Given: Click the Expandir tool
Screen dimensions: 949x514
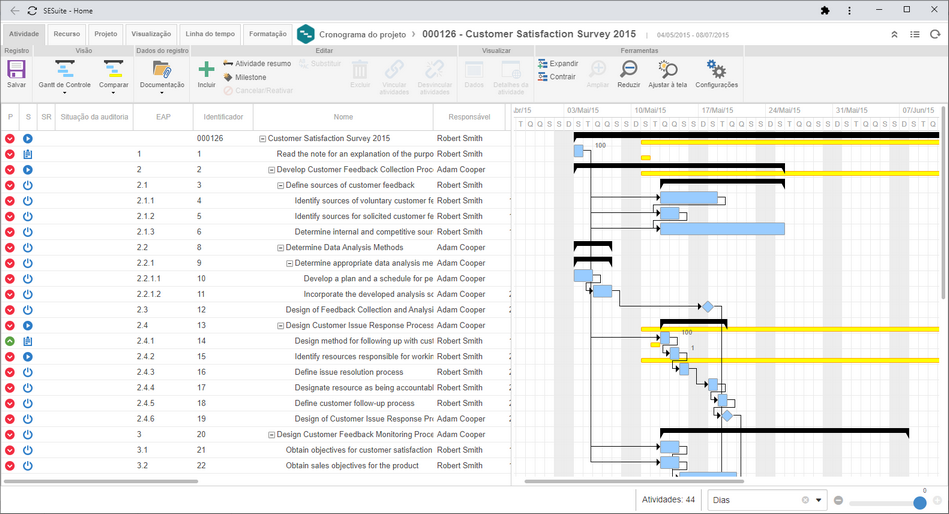Looking at the screenshot, I should coord(558,63).
